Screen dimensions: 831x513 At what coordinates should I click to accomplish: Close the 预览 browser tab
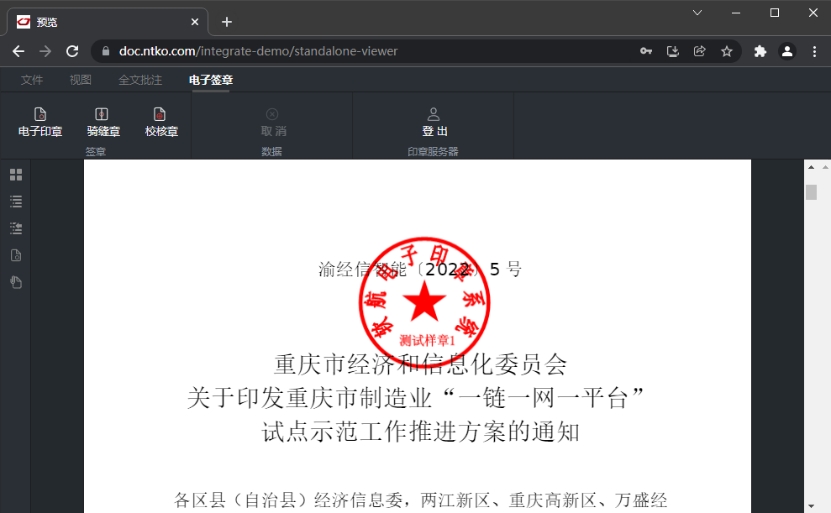195,22
